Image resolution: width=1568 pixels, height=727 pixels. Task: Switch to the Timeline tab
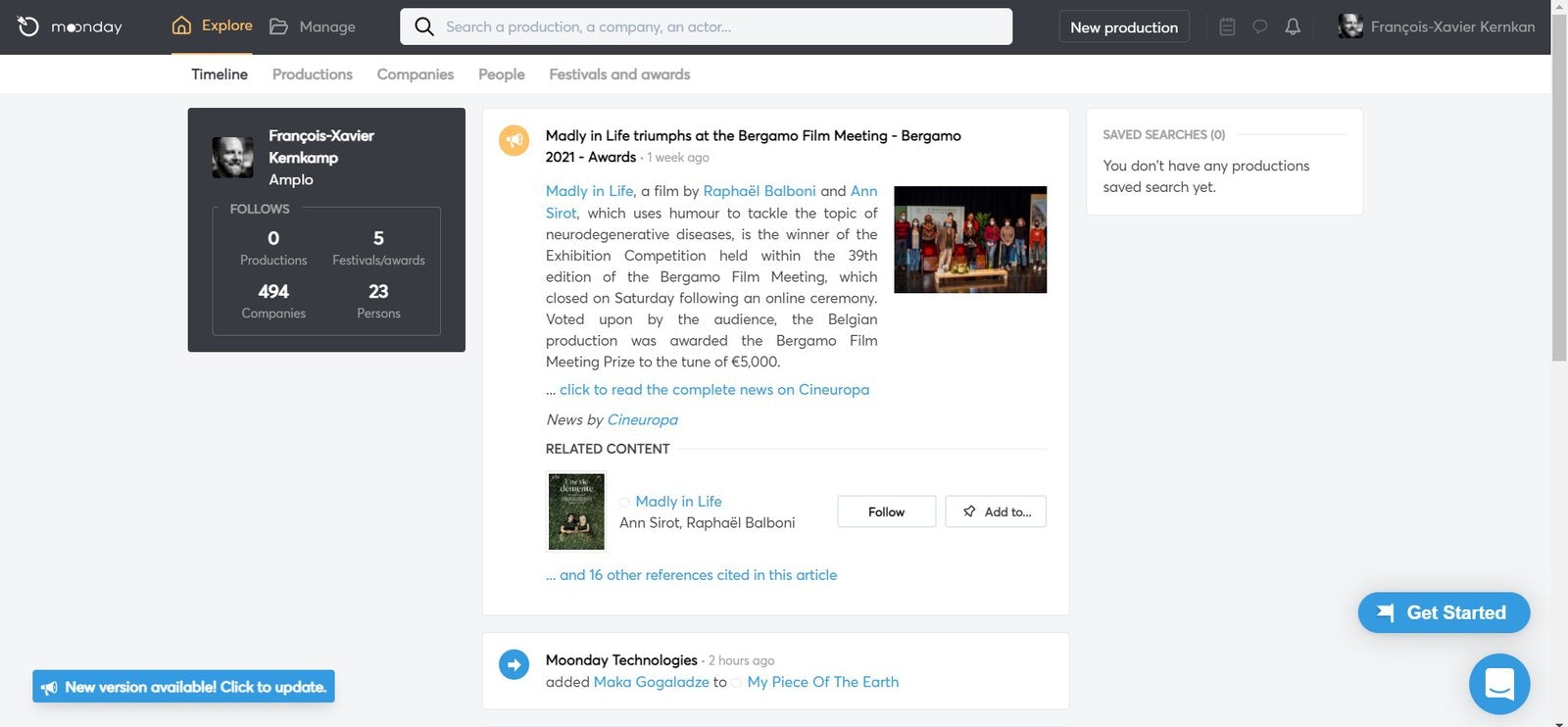point(220,74)
